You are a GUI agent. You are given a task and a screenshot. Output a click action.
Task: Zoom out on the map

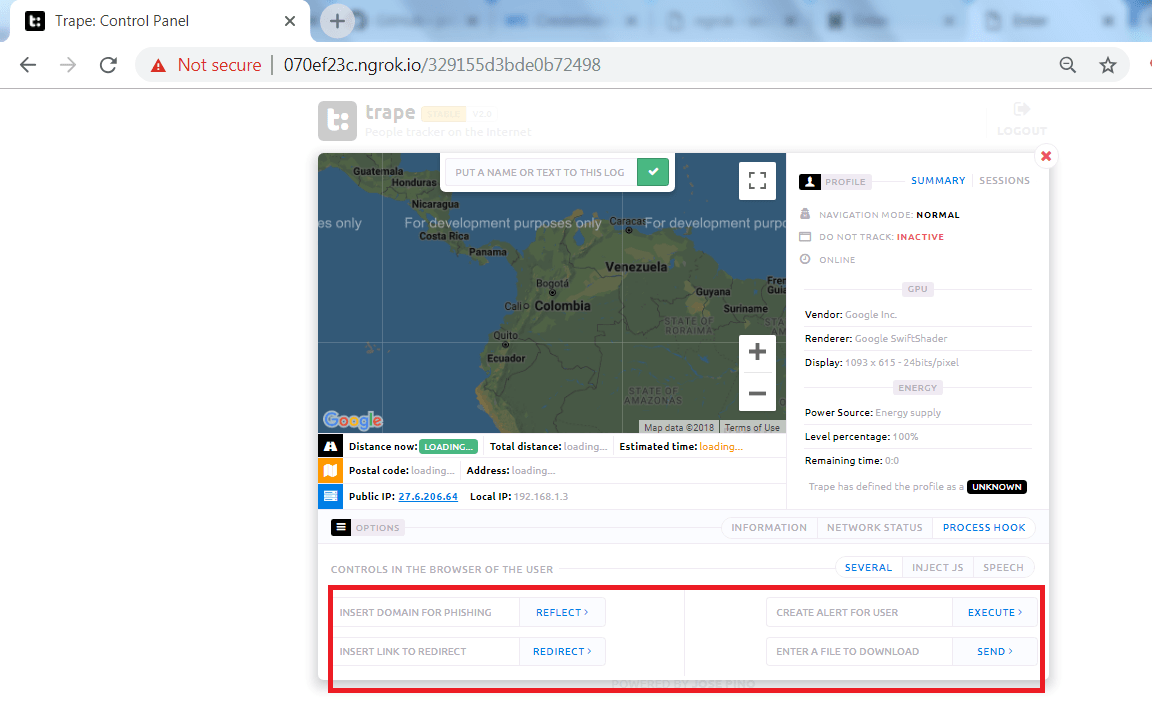point(757,393)
